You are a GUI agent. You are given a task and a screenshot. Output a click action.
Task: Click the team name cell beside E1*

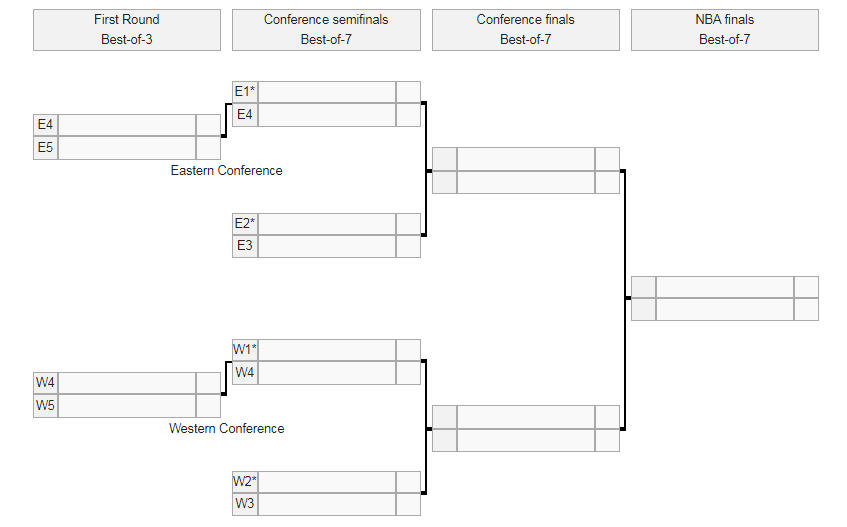pos(326,92)
